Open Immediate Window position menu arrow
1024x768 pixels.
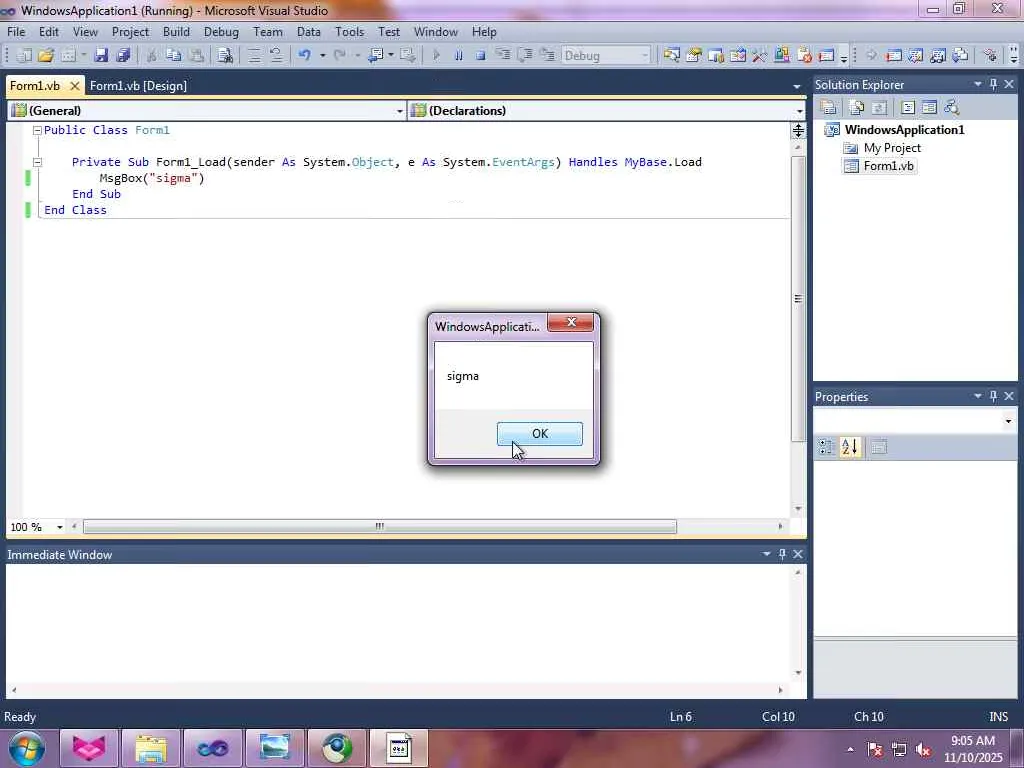766,554
